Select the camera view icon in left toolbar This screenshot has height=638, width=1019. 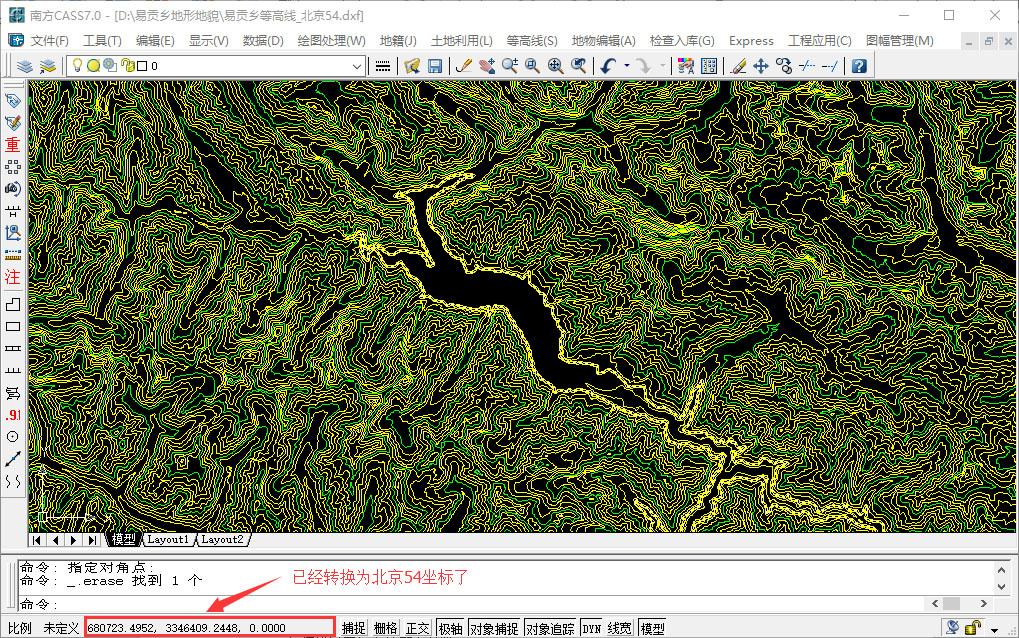tap(12, 189)
